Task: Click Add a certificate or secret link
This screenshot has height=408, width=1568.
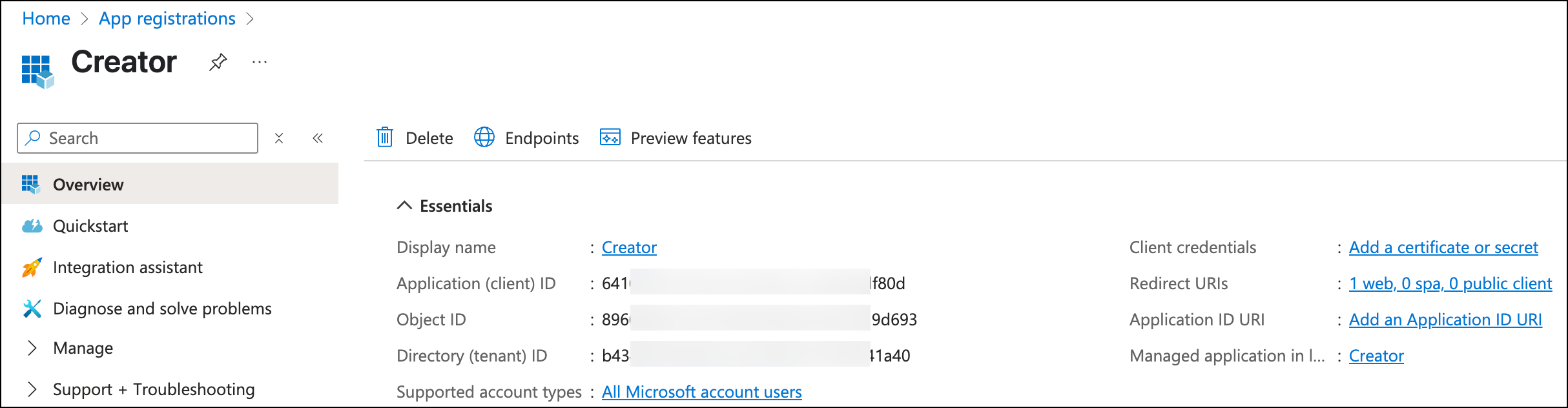Action: tap(1443, 247)
